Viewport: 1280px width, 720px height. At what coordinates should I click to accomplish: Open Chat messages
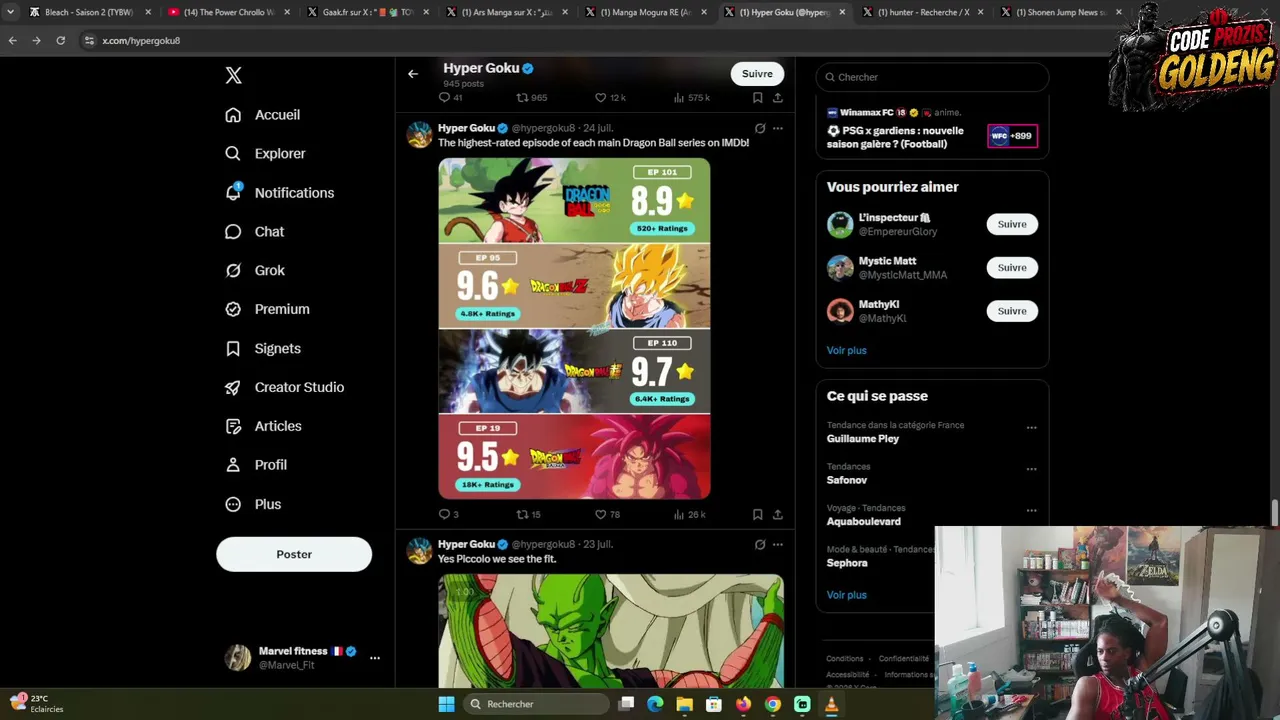pyautogui.click(x=255, y=232)
